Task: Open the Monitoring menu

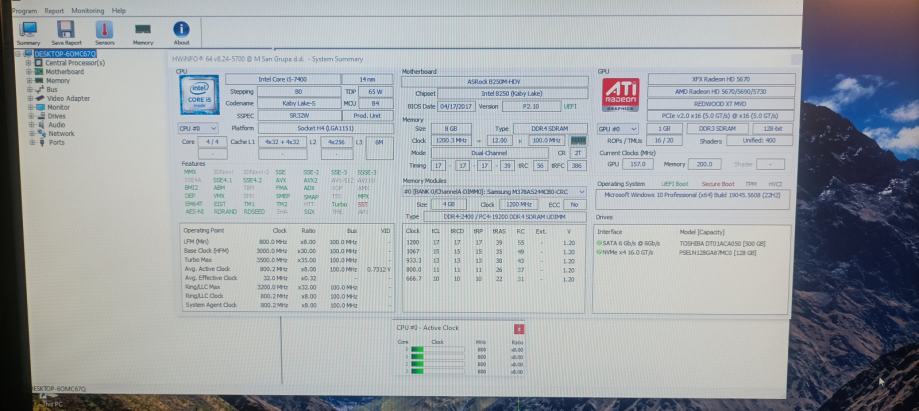Action: 88,11
